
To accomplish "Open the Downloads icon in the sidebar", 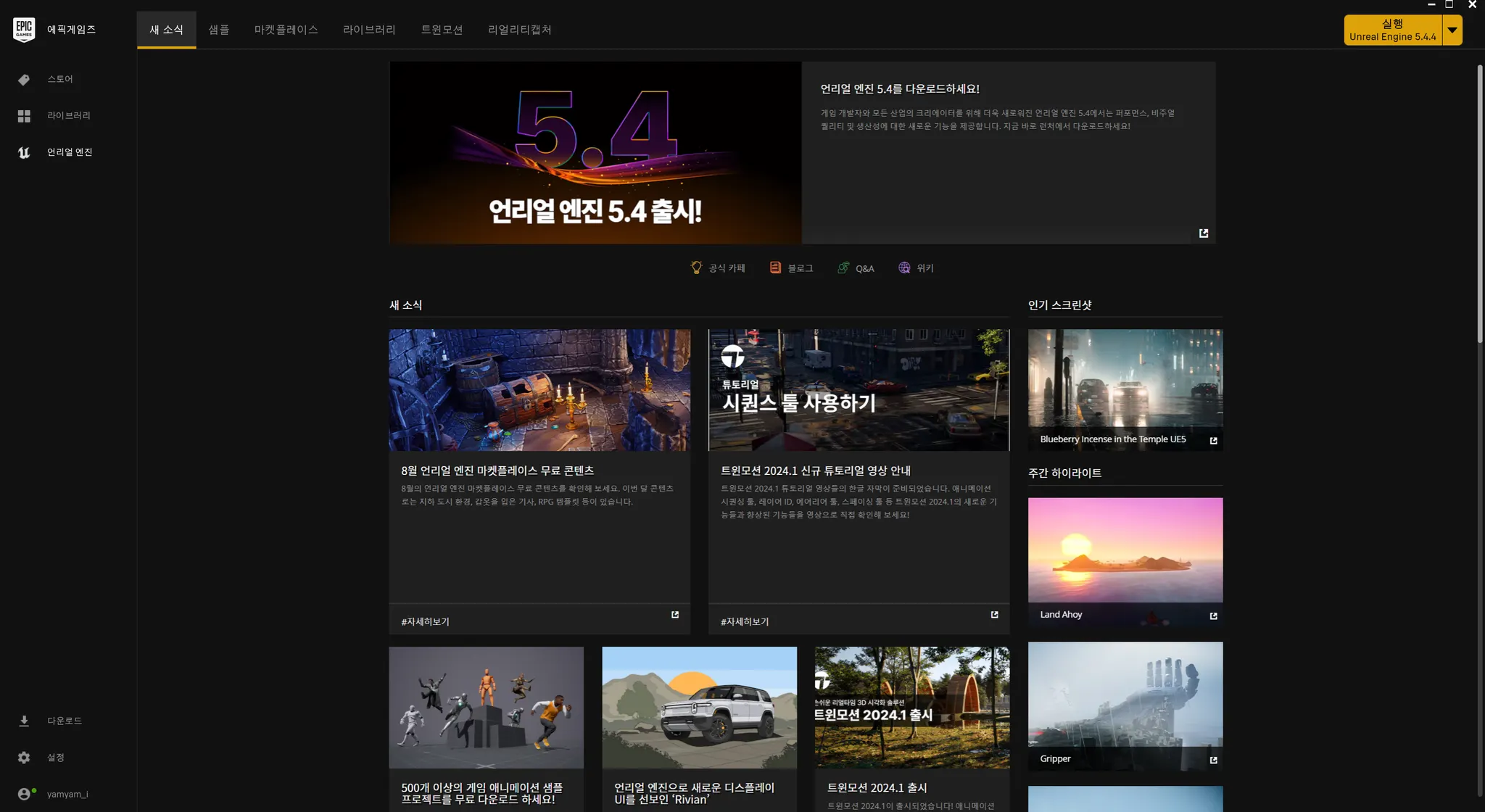I will [24, 721].
